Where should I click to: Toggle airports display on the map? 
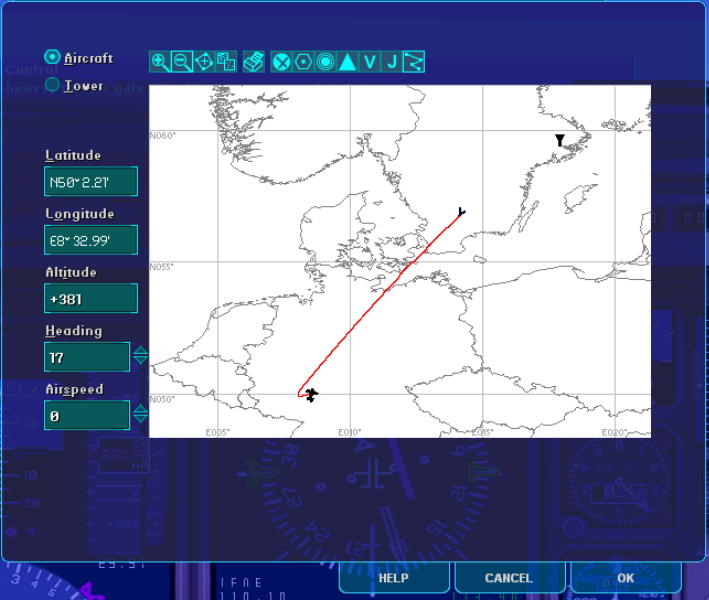pyautogui.click(x=281, y=62)
